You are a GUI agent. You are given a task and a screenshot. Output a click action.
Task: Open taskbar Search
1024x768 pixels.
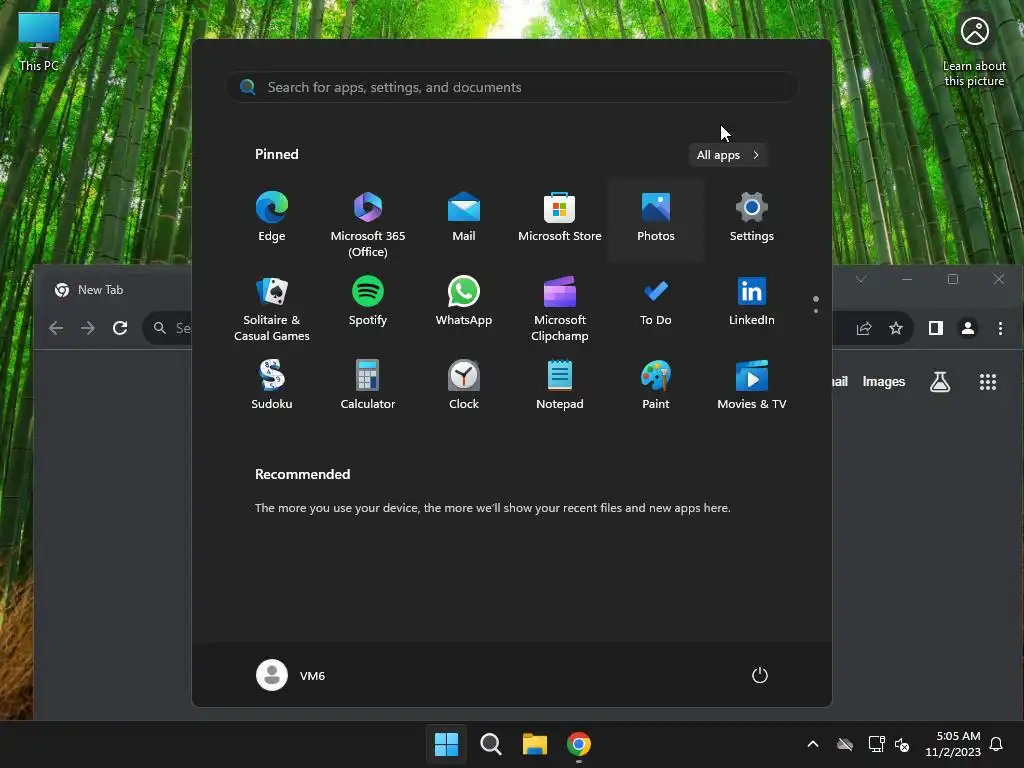pos(490,744)
